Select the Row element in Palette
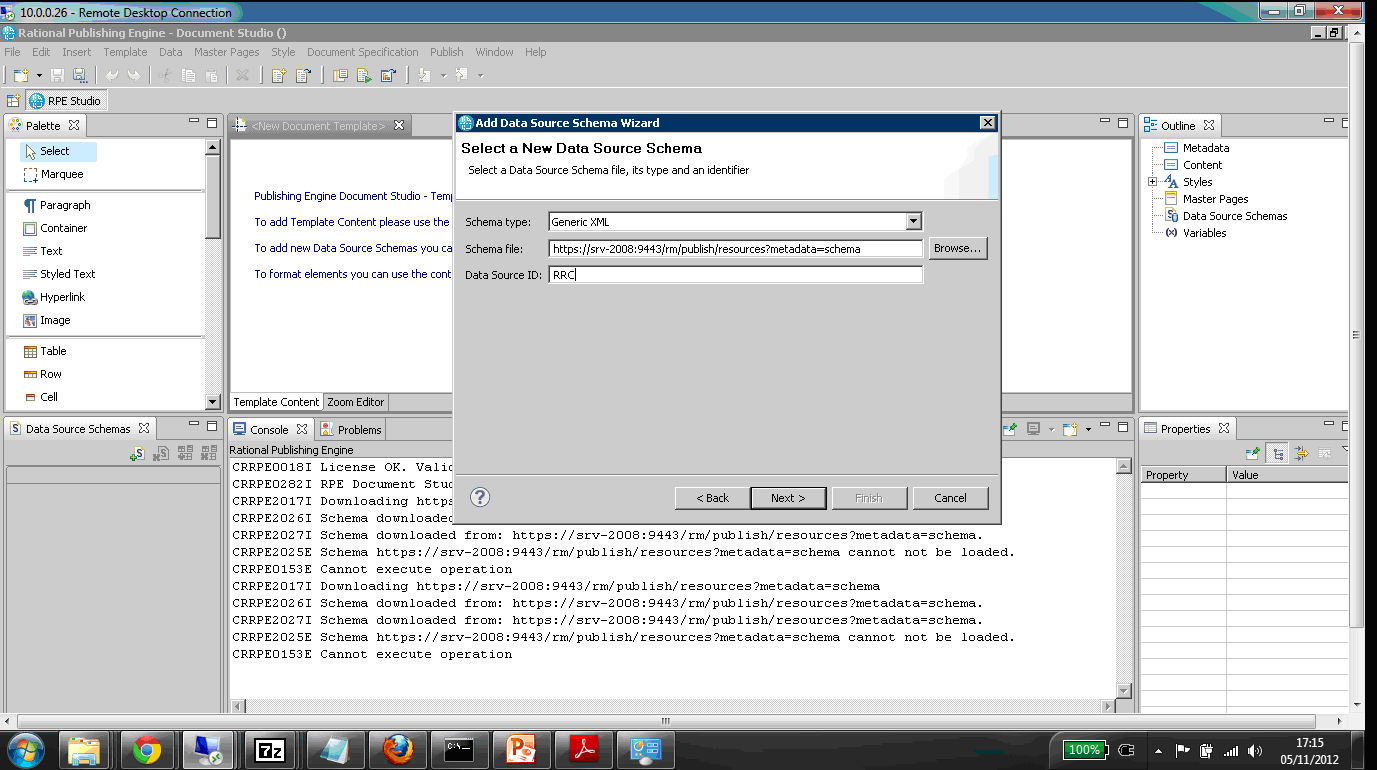Viewport: 1377px width, 770px height. click(42, 374)
